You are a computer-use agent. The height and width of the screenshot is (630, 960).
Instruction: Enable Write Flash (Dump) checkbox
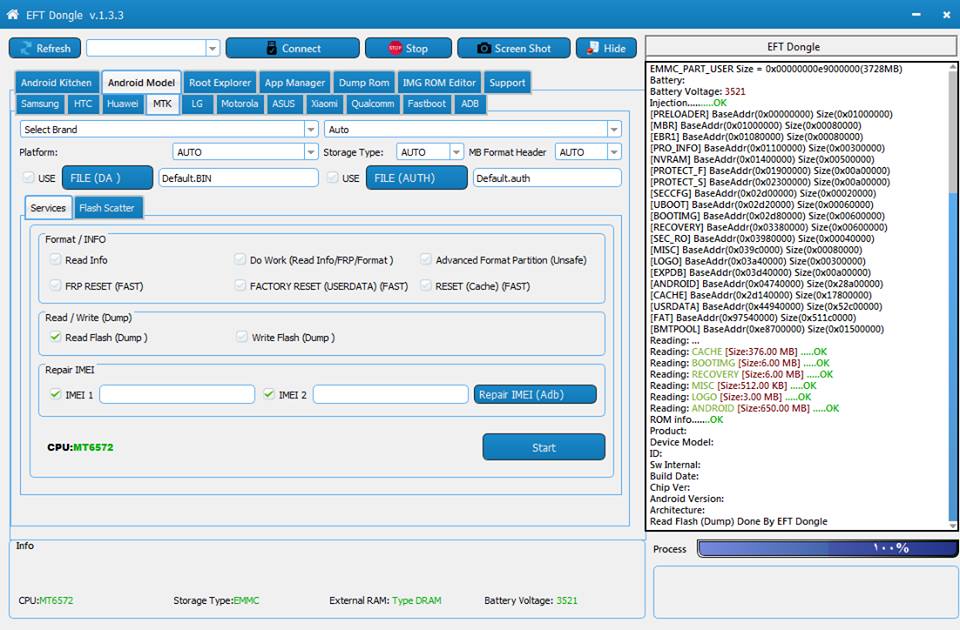click(242, 337)
